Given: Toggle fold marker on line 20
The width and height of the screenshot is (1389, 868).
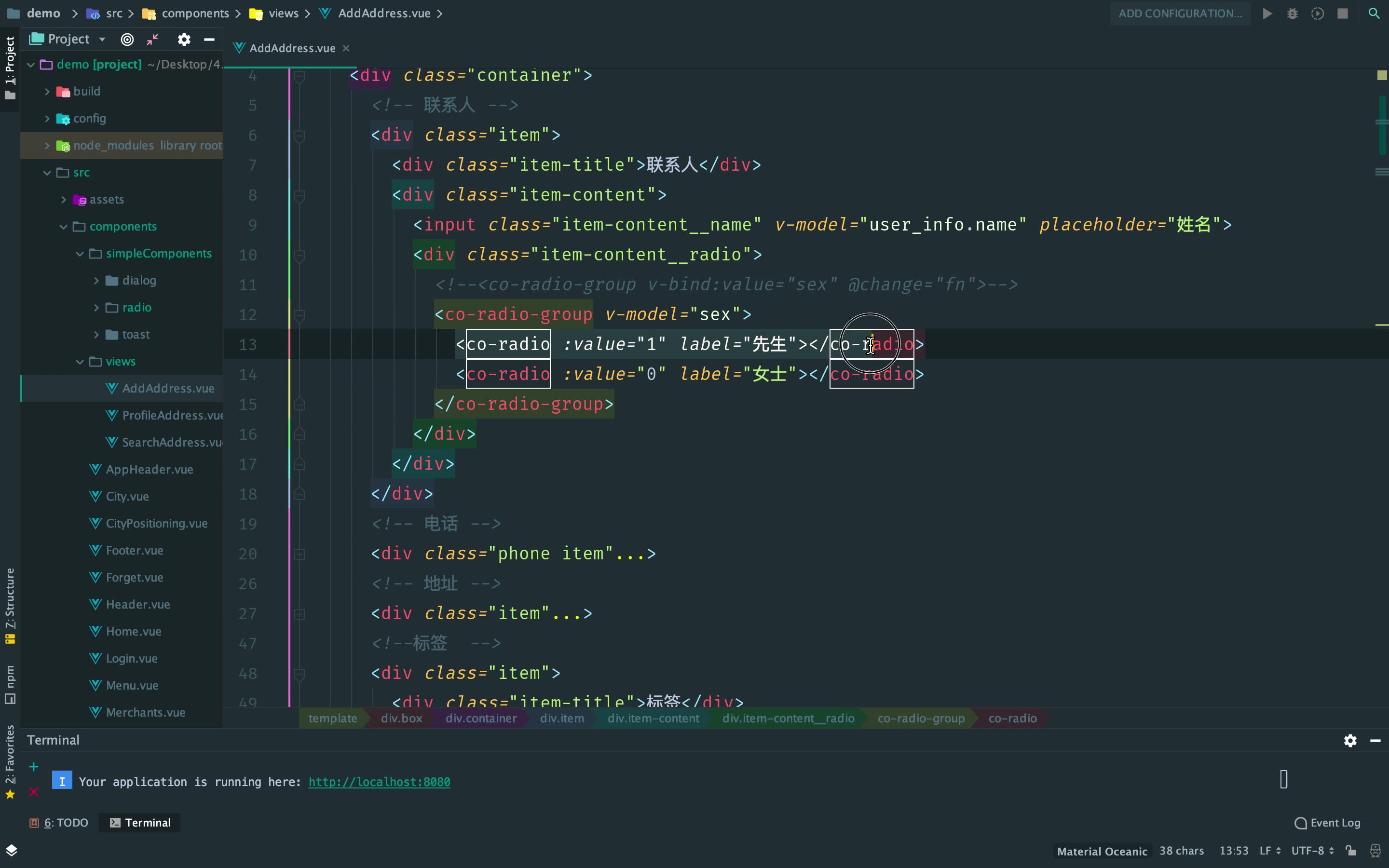Looking at the screenshot, I should 299,554.
